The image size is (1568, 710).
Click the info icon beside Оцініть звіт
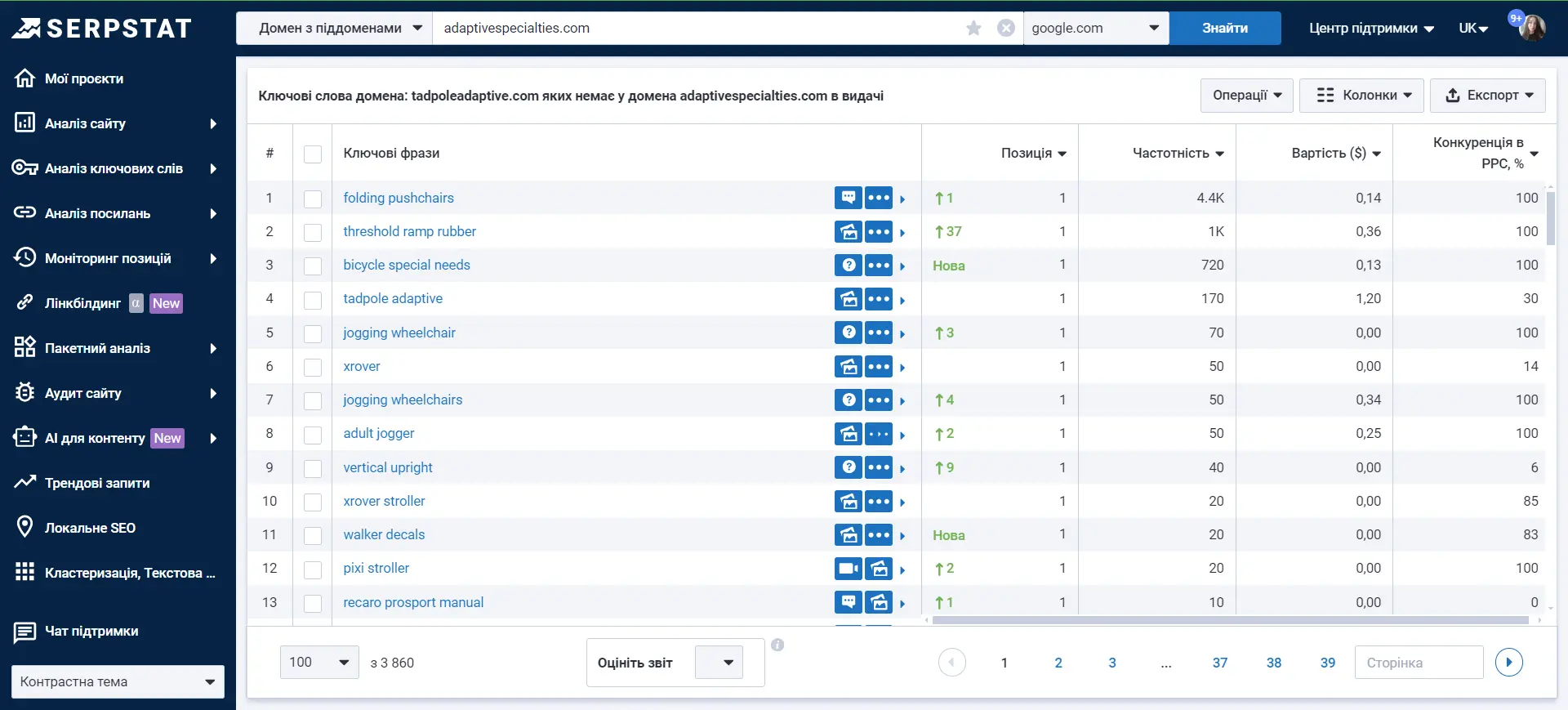coord(777,645)
